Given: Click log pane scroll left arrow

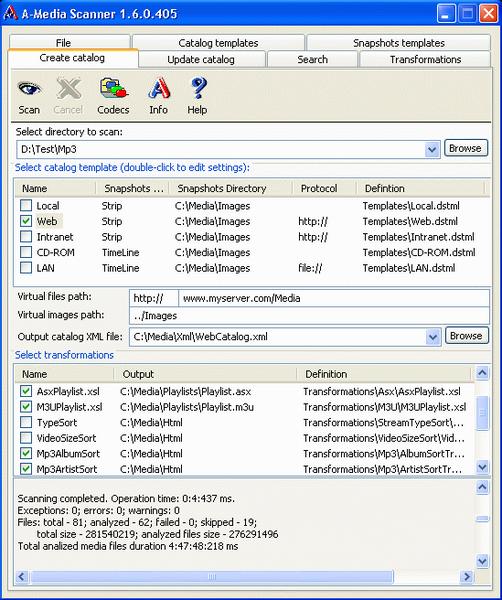Looking at the screenshot, I should tap(22, 576).
